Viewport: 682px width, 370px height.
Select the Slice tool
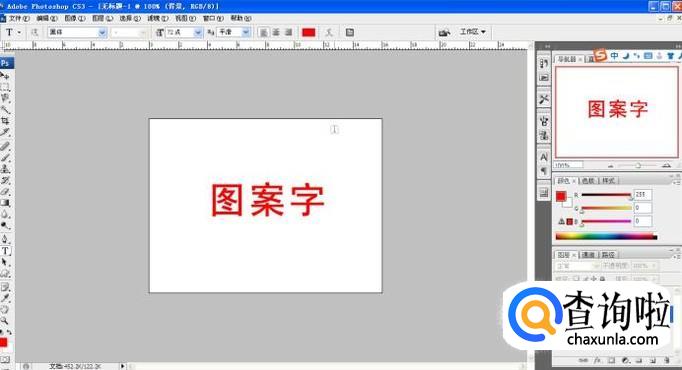(5, 132)
